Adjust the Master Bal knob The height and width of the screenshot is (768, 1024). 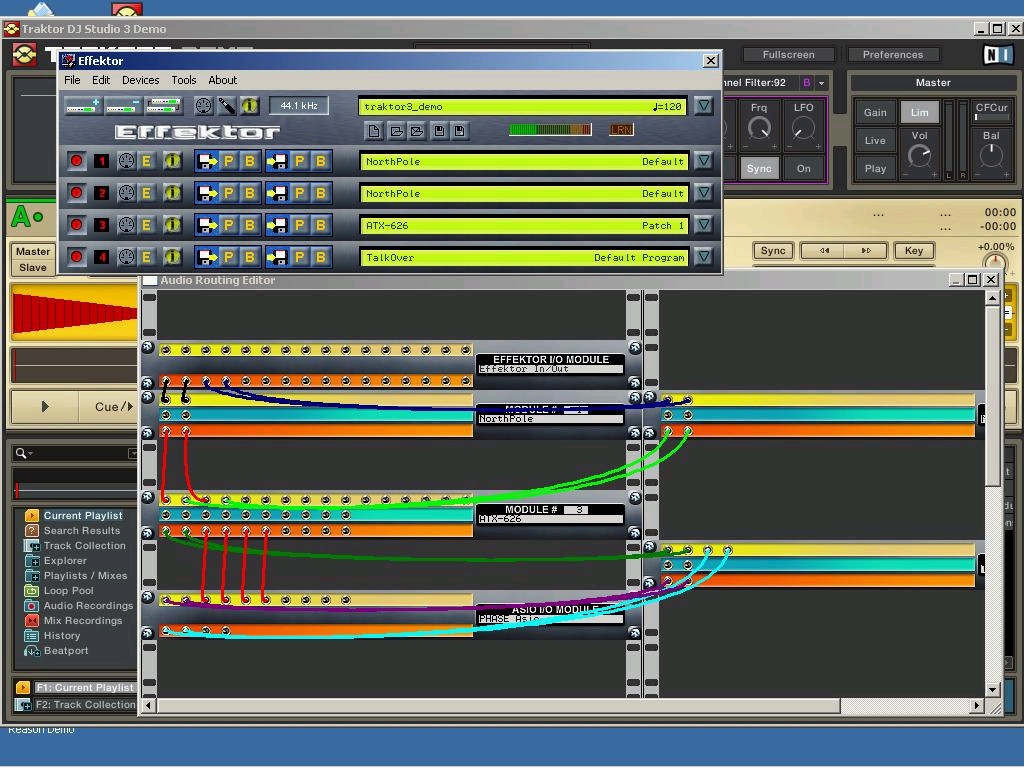(991, 156)
